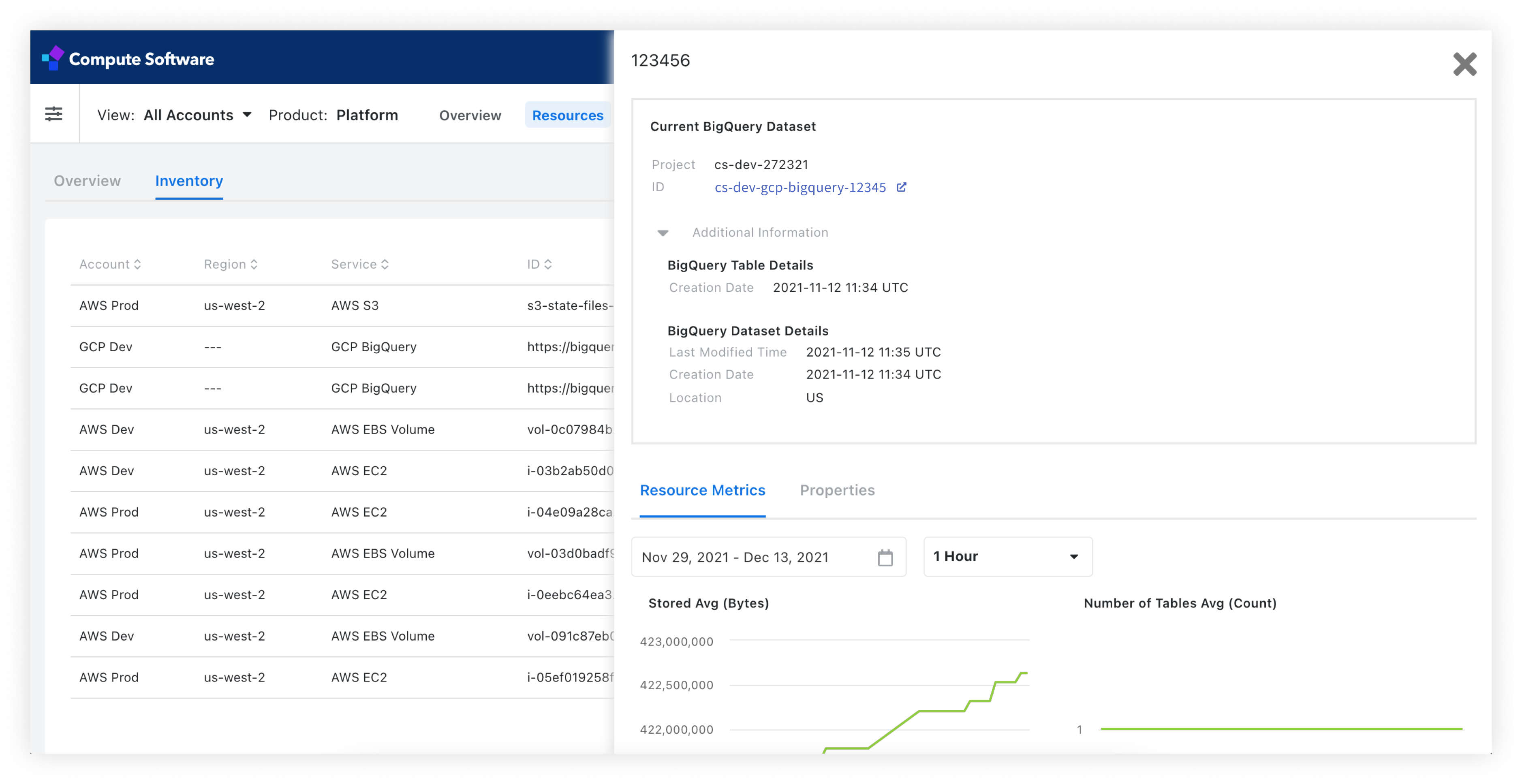The width and height of the screenshot is (1522, 784).
Task: Click the project value cs-dev-272321
Action: tap(761, 164)
